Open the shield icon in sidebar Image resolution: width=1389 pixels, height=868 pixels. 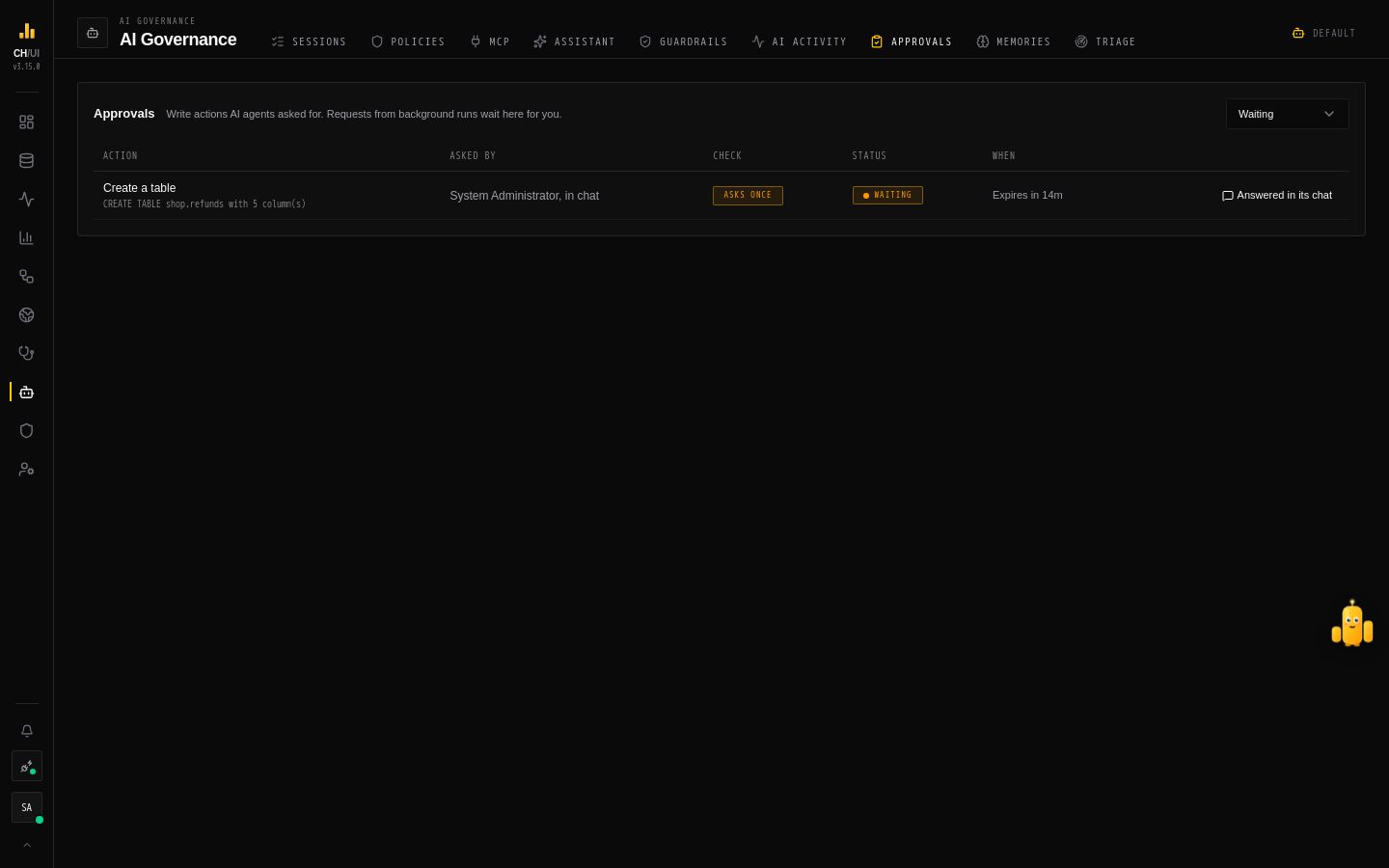click(26, 431)
